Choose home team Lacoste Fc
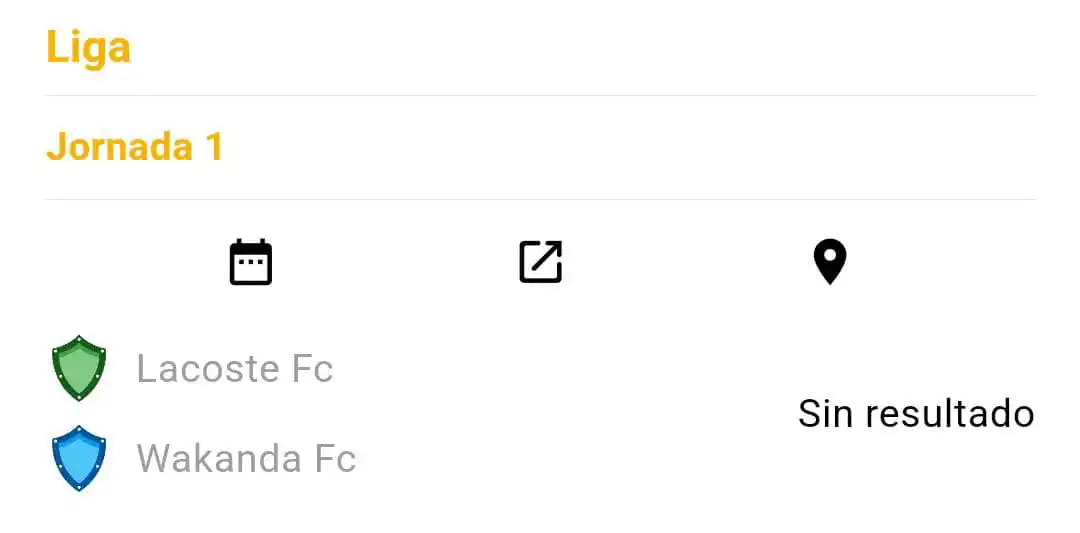The height and width of the screenshot is (533, 1080). (235, 368)
